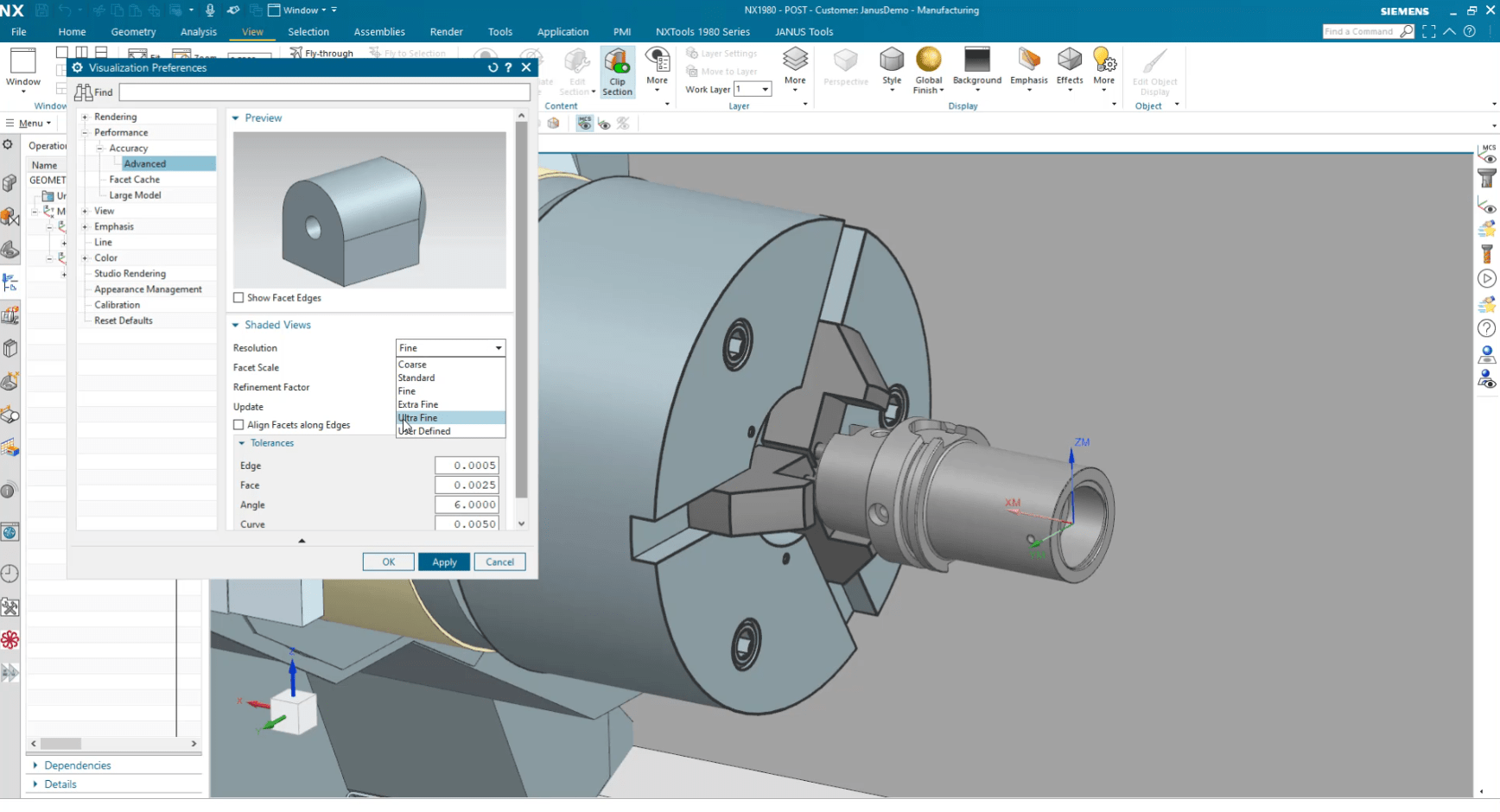The width and height of the screenshot is (1500, 812).
Task: Choose Coarse from Resolution list
Action: [450, 365]
